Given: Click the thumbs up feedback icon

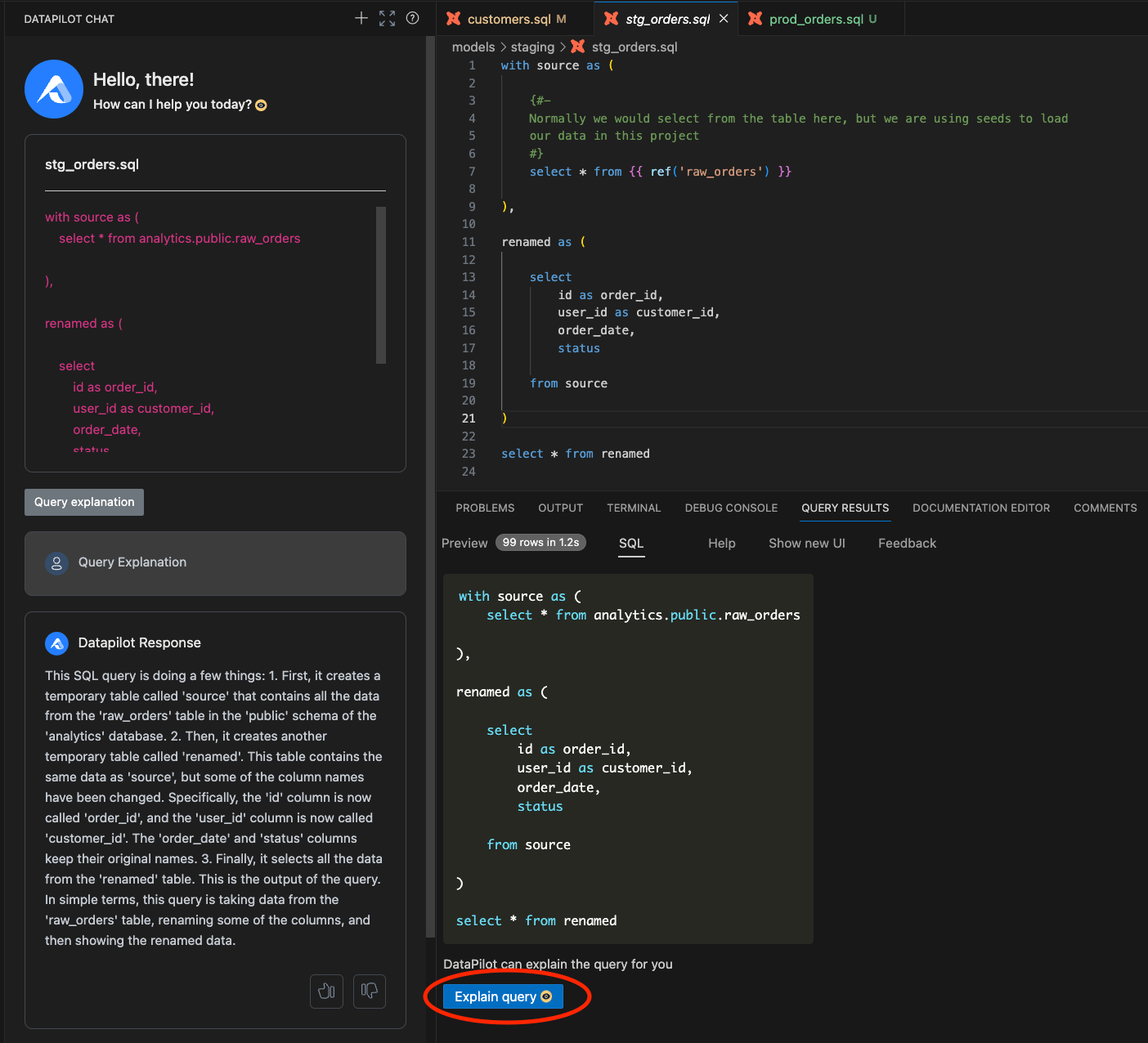Looking at the screenshot, I should [x=326, y=992].
